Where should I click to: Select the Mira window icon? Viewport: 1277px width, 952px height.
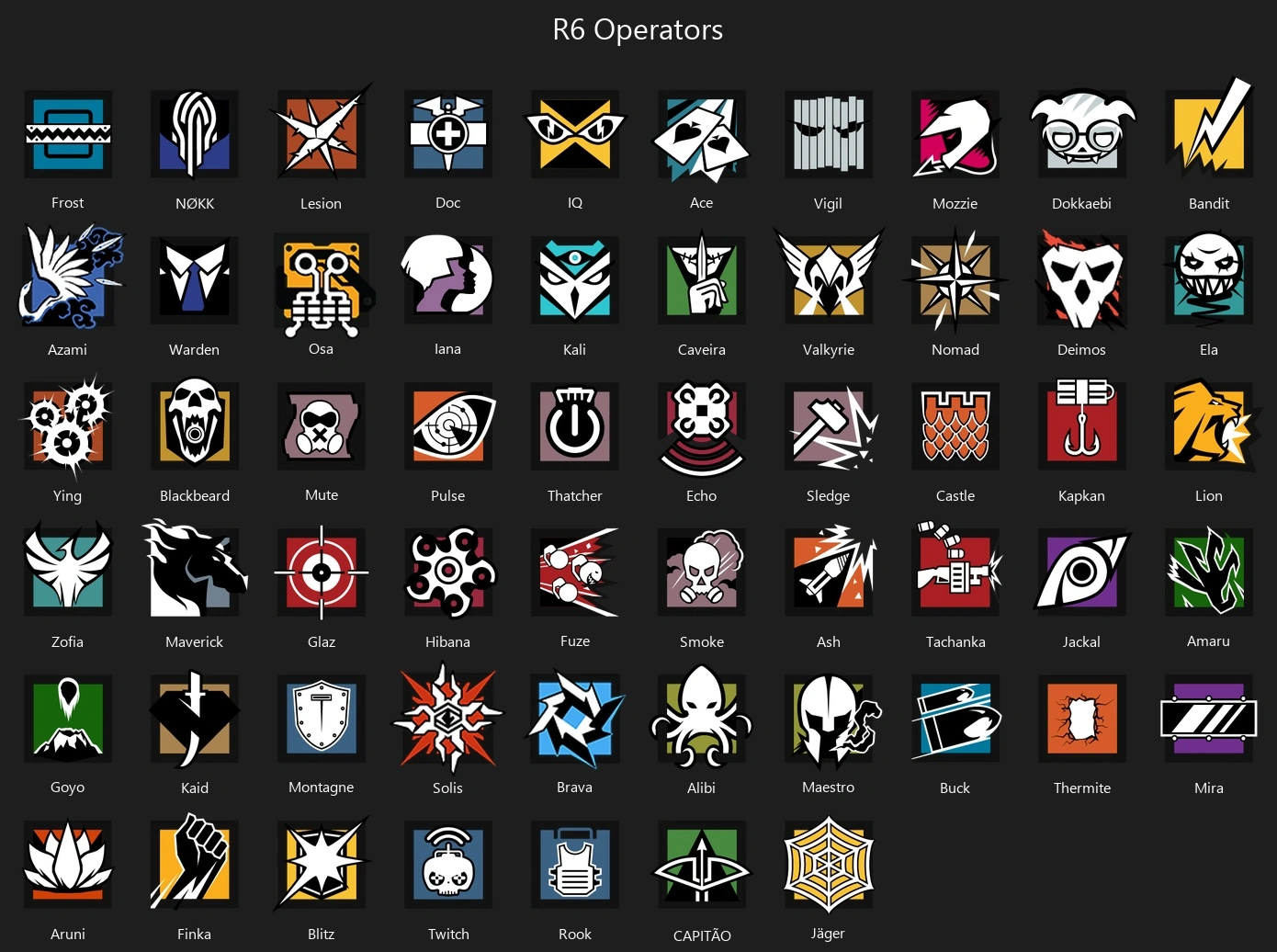[1209, 719]
